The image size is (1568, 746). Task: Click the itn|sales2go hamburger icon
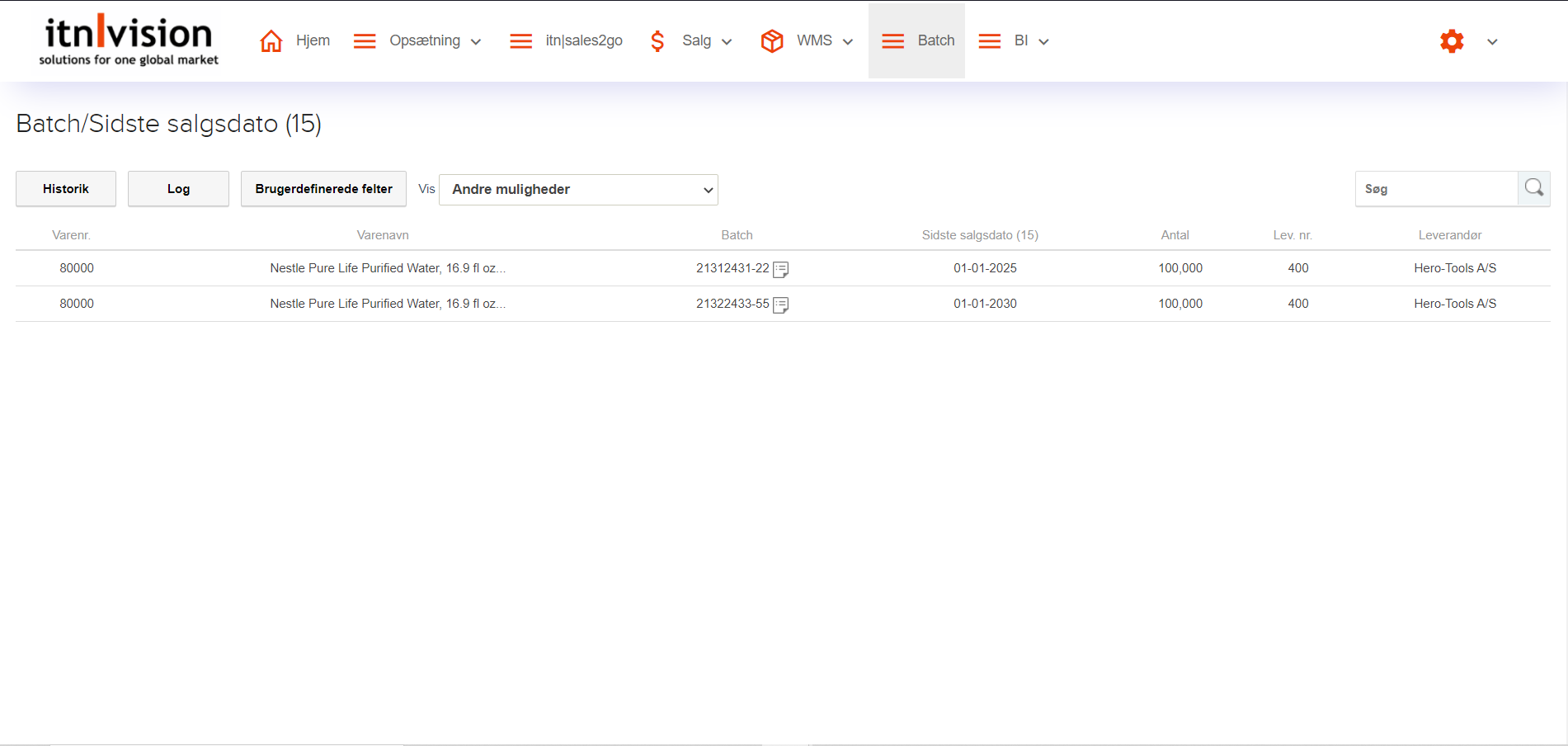tap(520, 41)
